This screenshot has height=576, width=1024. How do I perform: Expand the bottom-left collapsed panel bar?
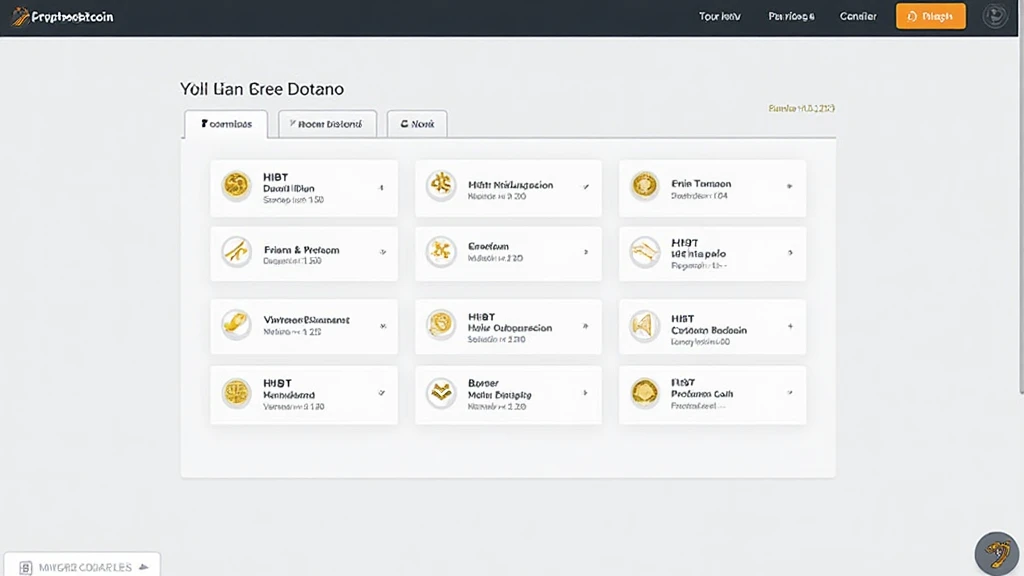tap(82, 567)
